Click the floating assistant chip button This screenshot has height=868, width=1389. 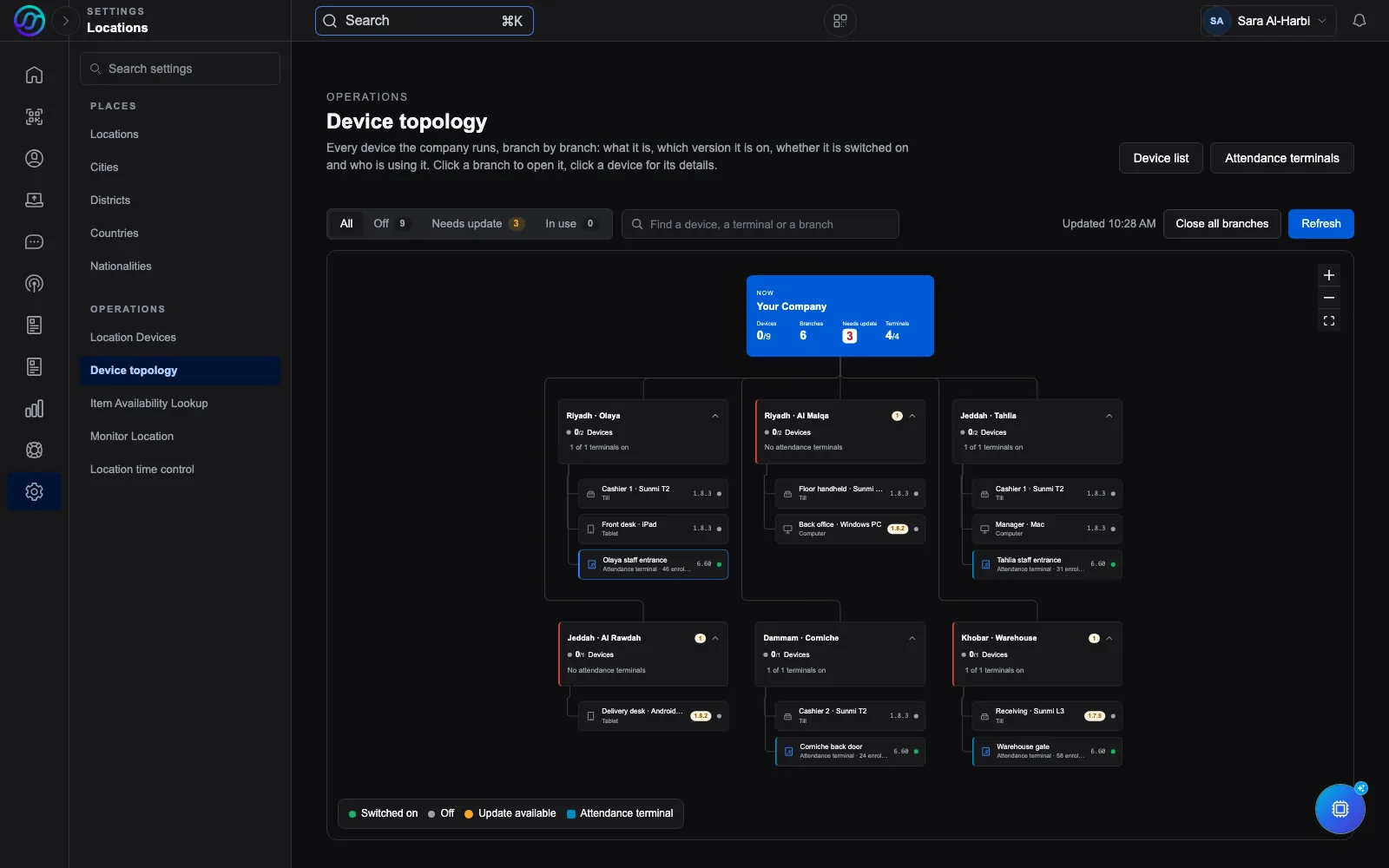click(x=1340, y=809)
